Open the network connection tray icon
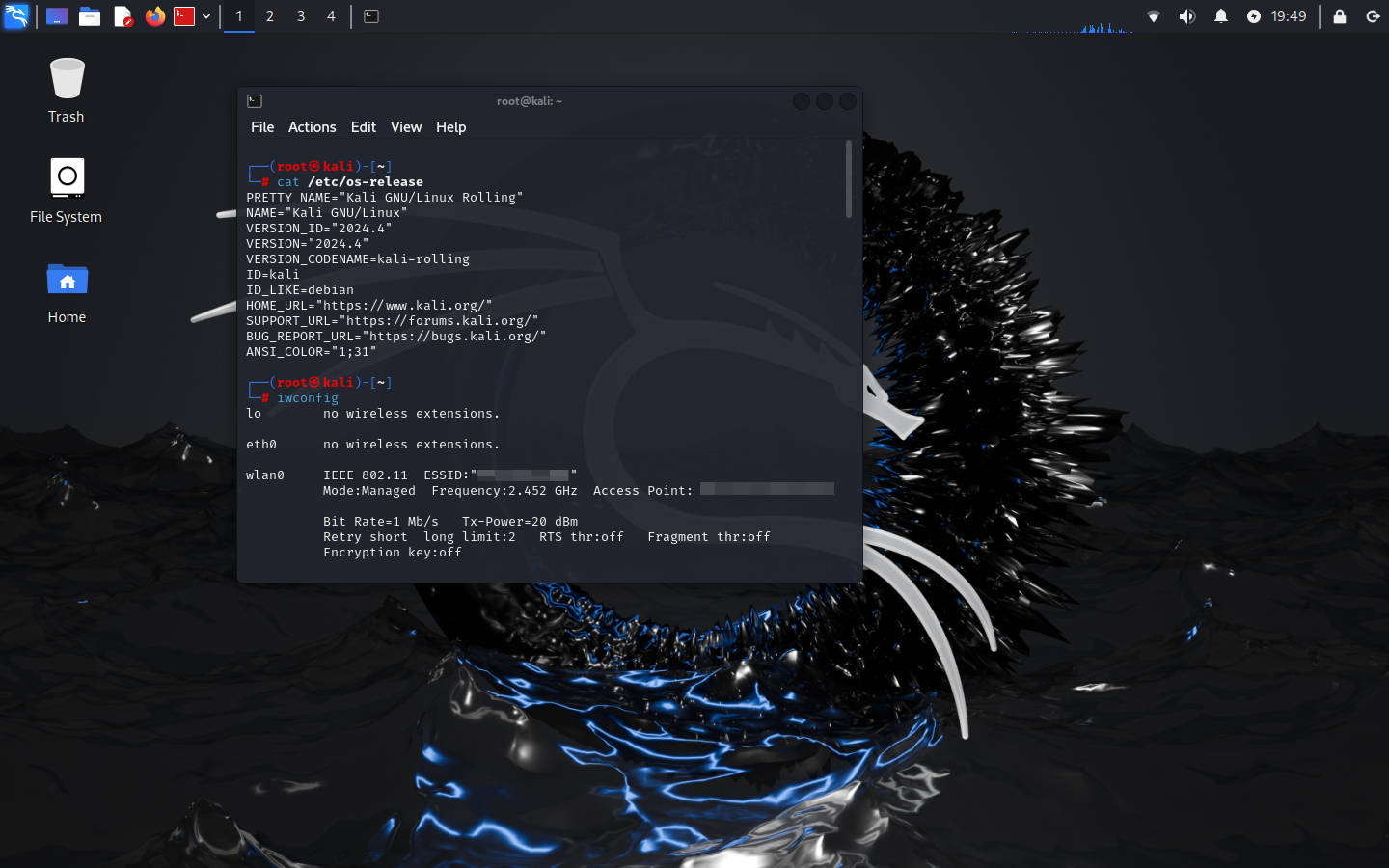 point(1154,16)
